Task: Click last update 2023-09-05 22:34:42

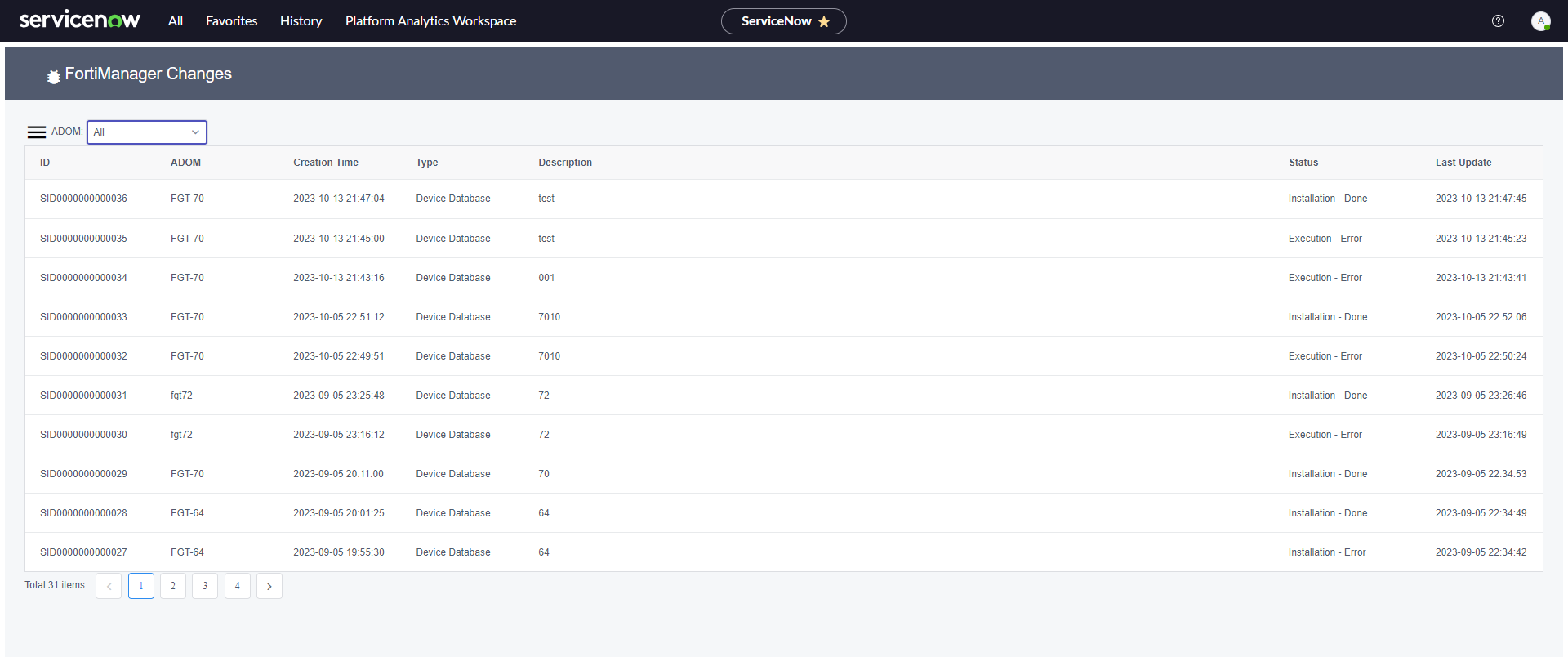Action: 1481,552
